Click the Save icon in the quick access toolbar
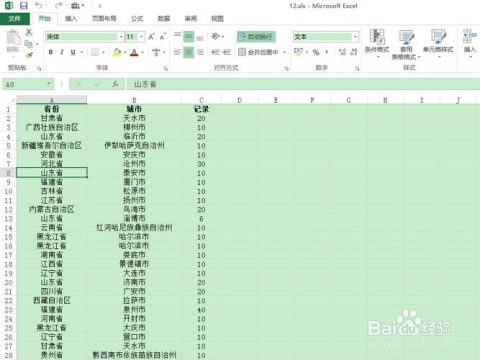The height and width of the screenshot is (360, 480). tap(23, 6)
